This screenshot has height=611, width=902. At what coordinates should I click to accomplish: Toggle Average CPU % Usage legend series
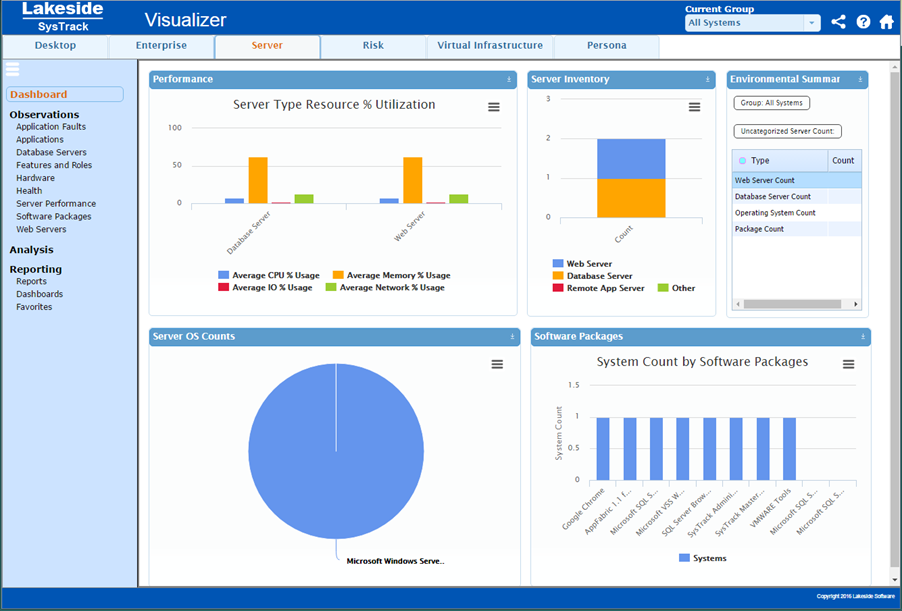(x=268, y=275)
